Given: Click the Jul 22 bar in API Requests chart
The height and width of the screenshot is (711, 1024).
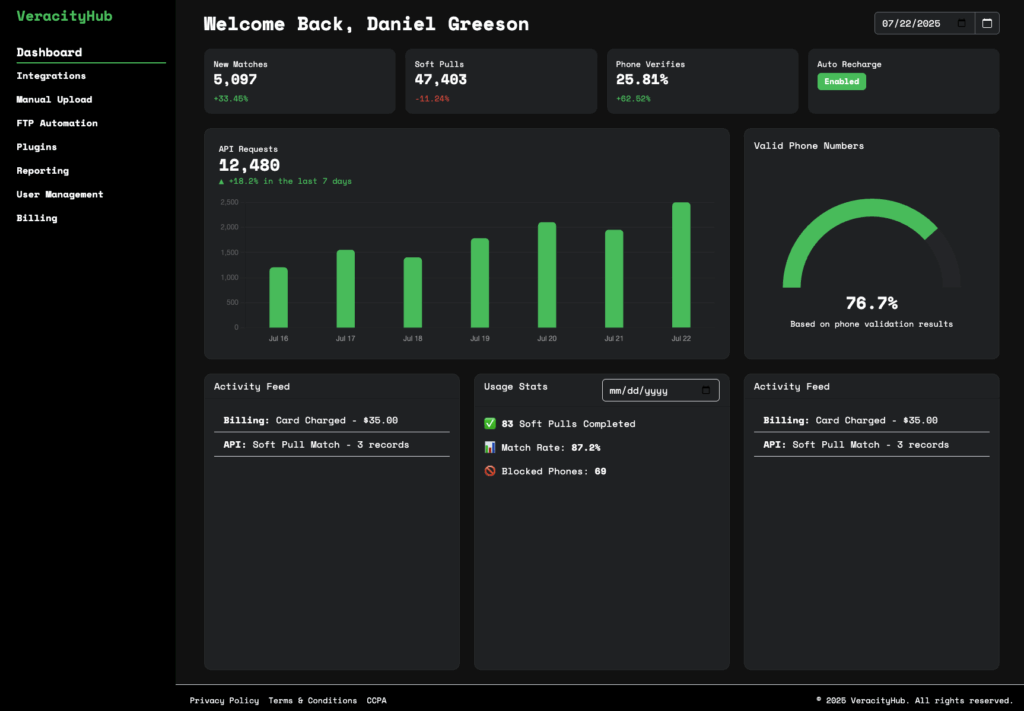Looking at the screenshot, I should pos(681,265).
